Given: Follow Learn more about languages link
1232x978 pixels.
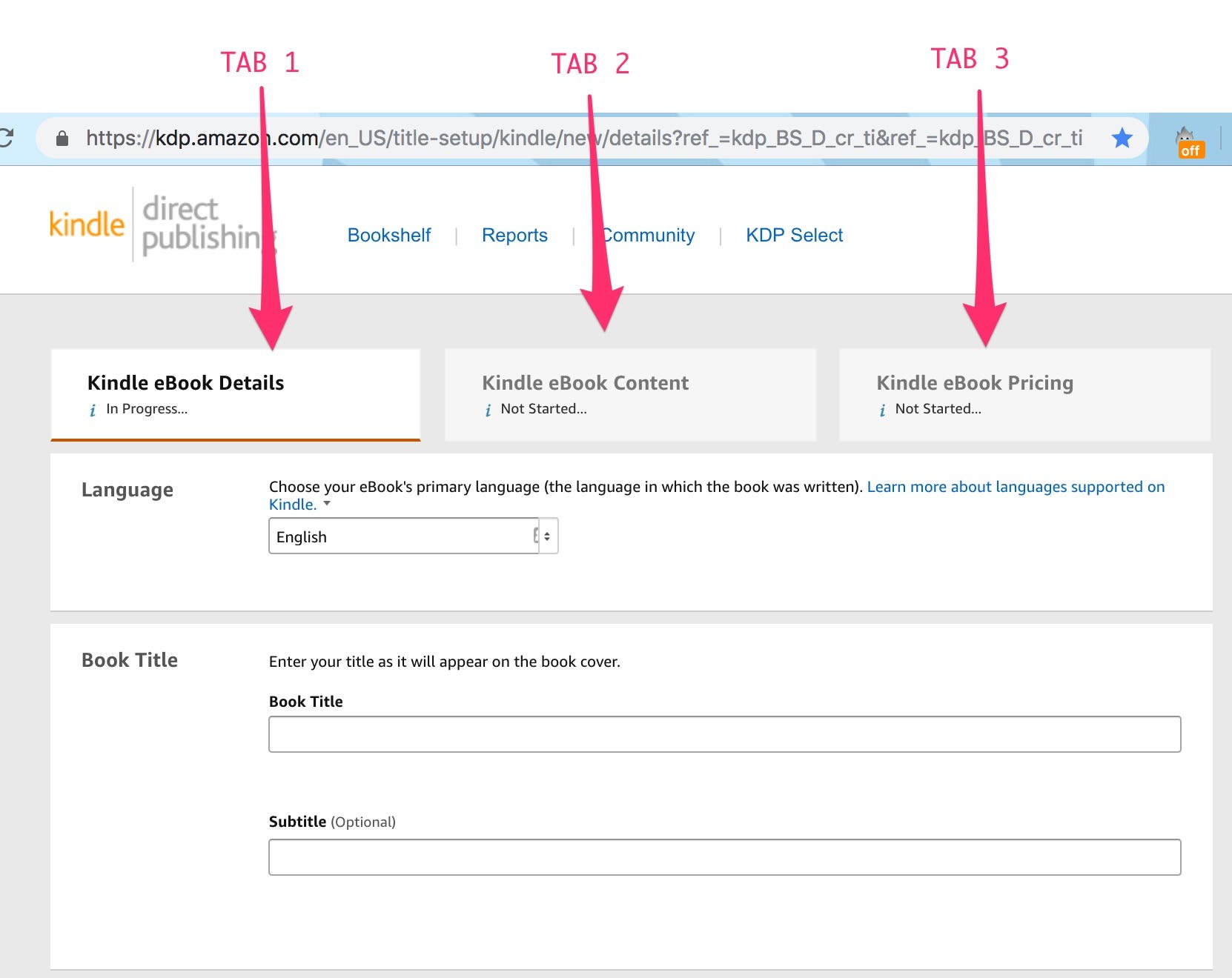Looking at the screenshot, I should [x=1015, y=487].
